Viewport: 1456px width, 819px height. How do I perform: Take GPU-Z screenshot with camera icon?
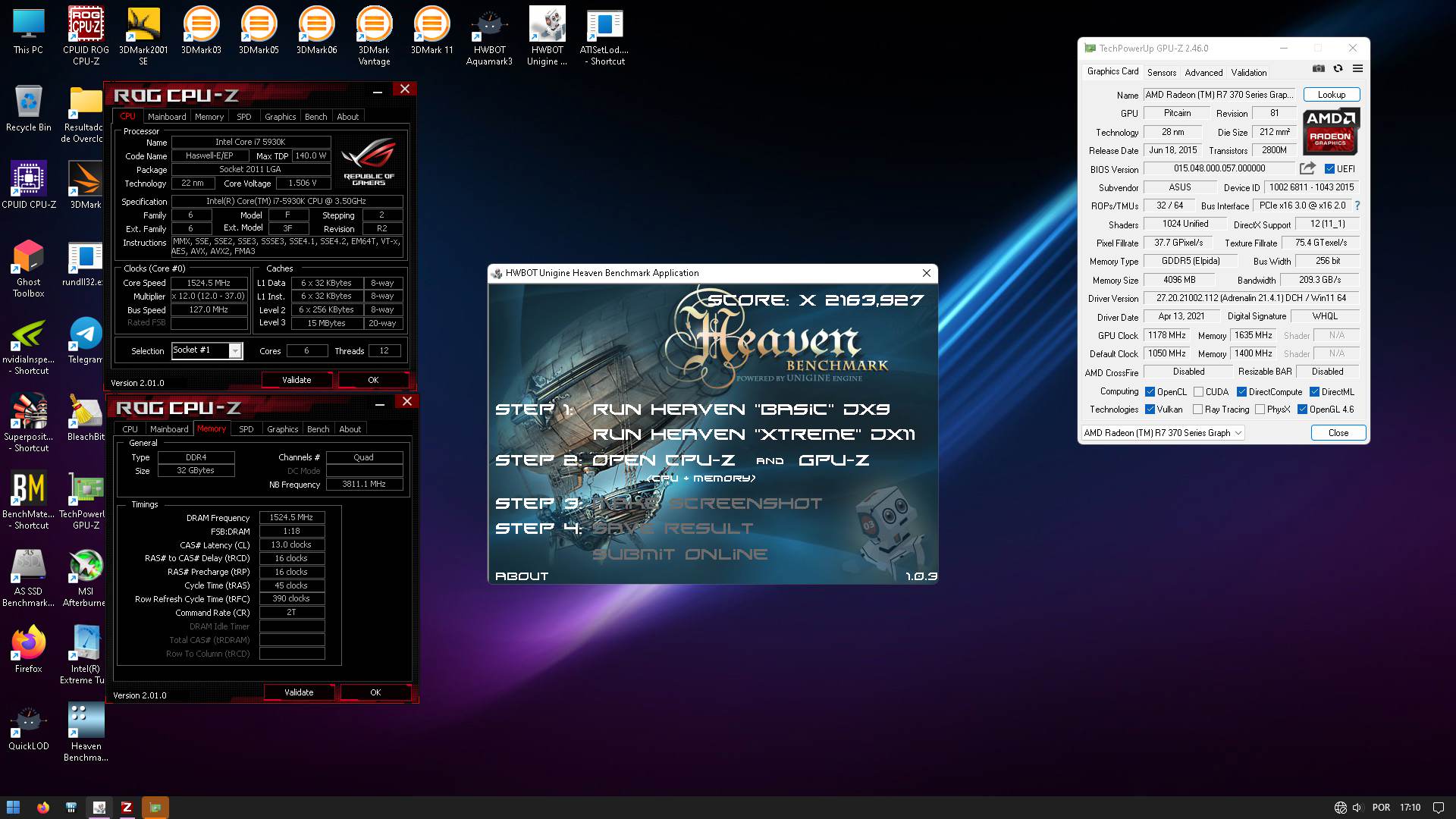point(1319,68)
